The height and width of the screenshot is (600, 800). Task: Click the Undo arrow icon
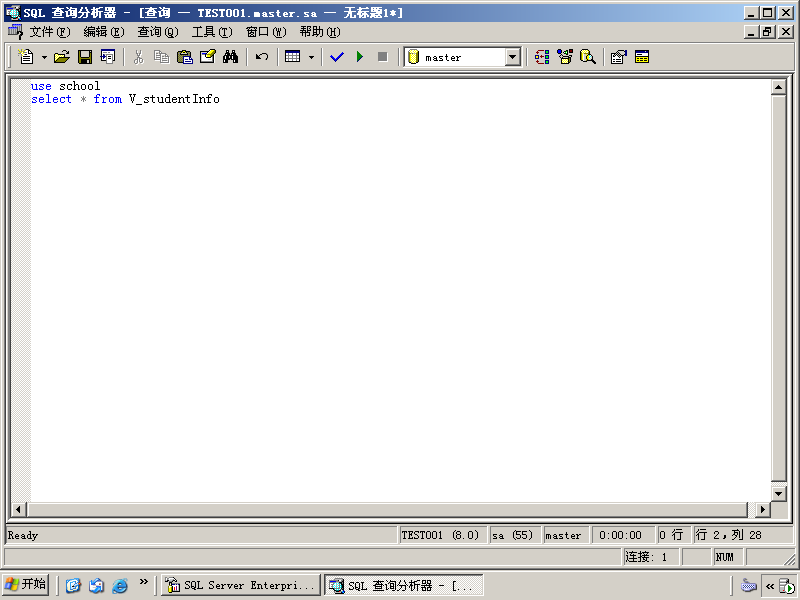pos(262,57)
